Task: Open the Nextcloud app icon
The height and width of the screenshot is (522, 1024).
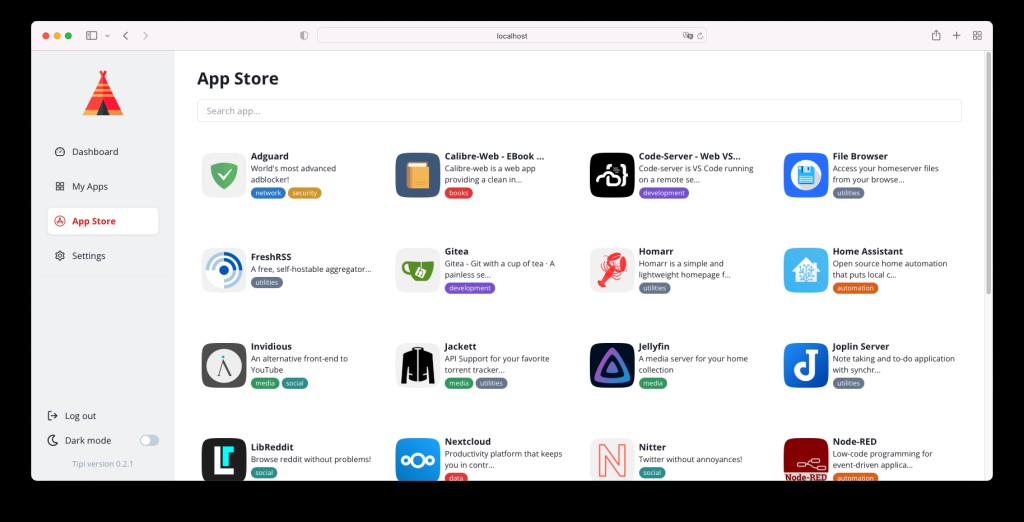Action: click(x=418, y=460)
